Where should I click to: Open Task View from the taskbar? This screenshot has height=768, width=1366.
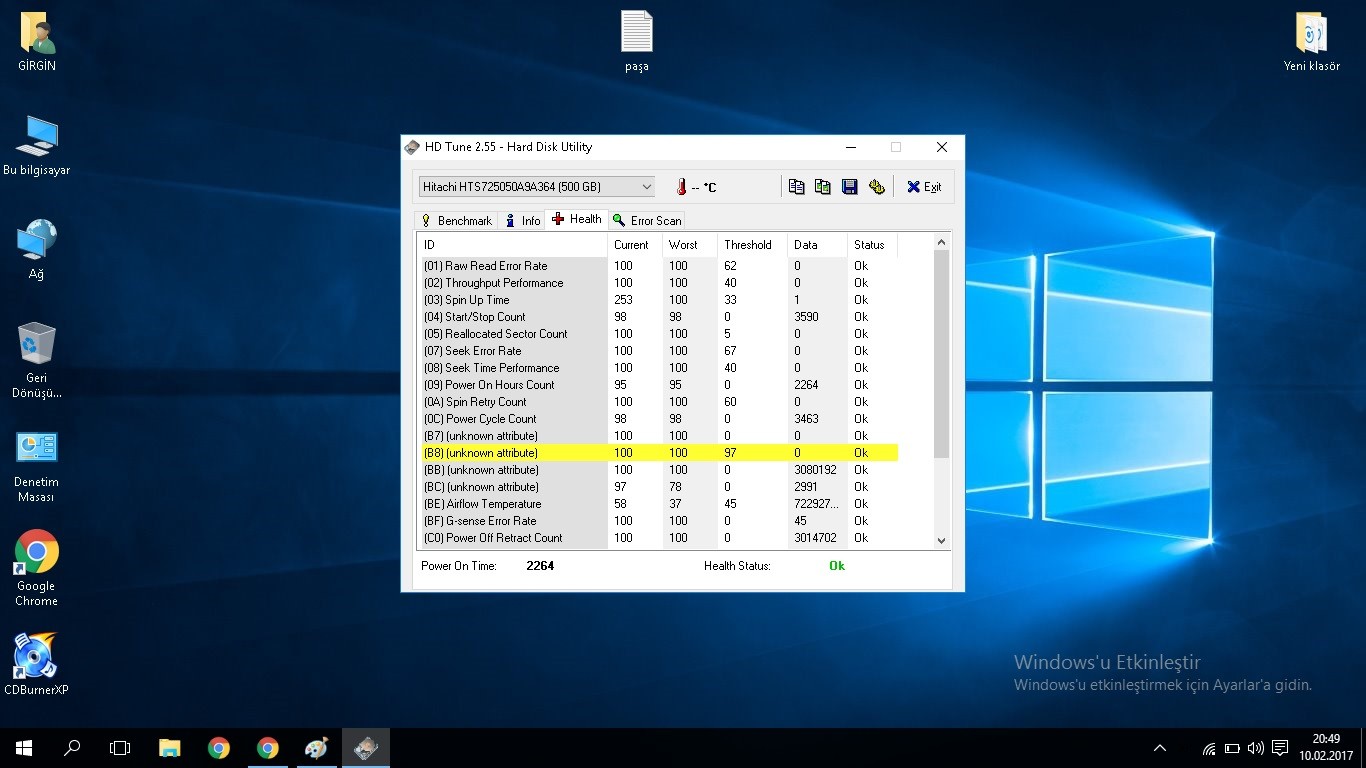click(120, 748)
